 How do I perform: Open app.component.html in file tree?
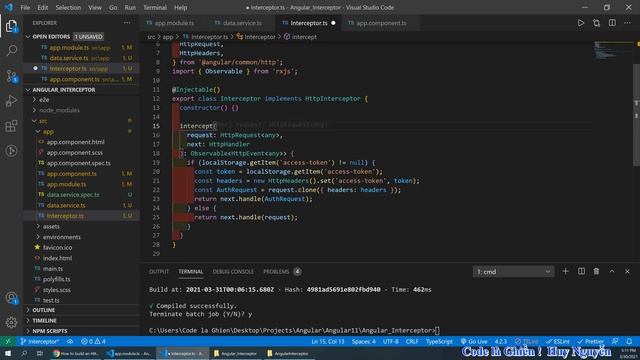76,142
